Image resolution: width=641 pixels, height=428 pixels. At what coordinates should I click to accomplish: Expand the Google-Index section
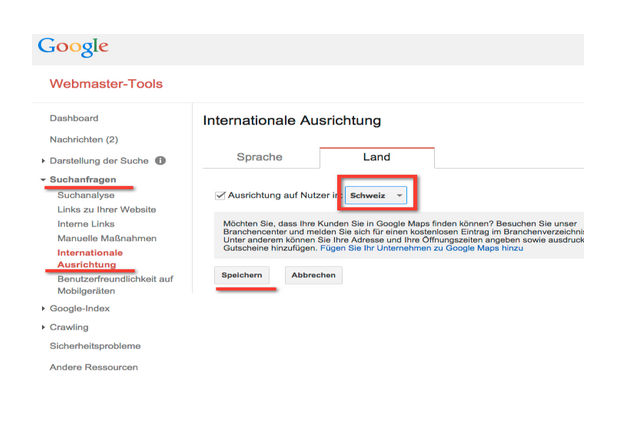pyautogui.click(x=43, y=309)
